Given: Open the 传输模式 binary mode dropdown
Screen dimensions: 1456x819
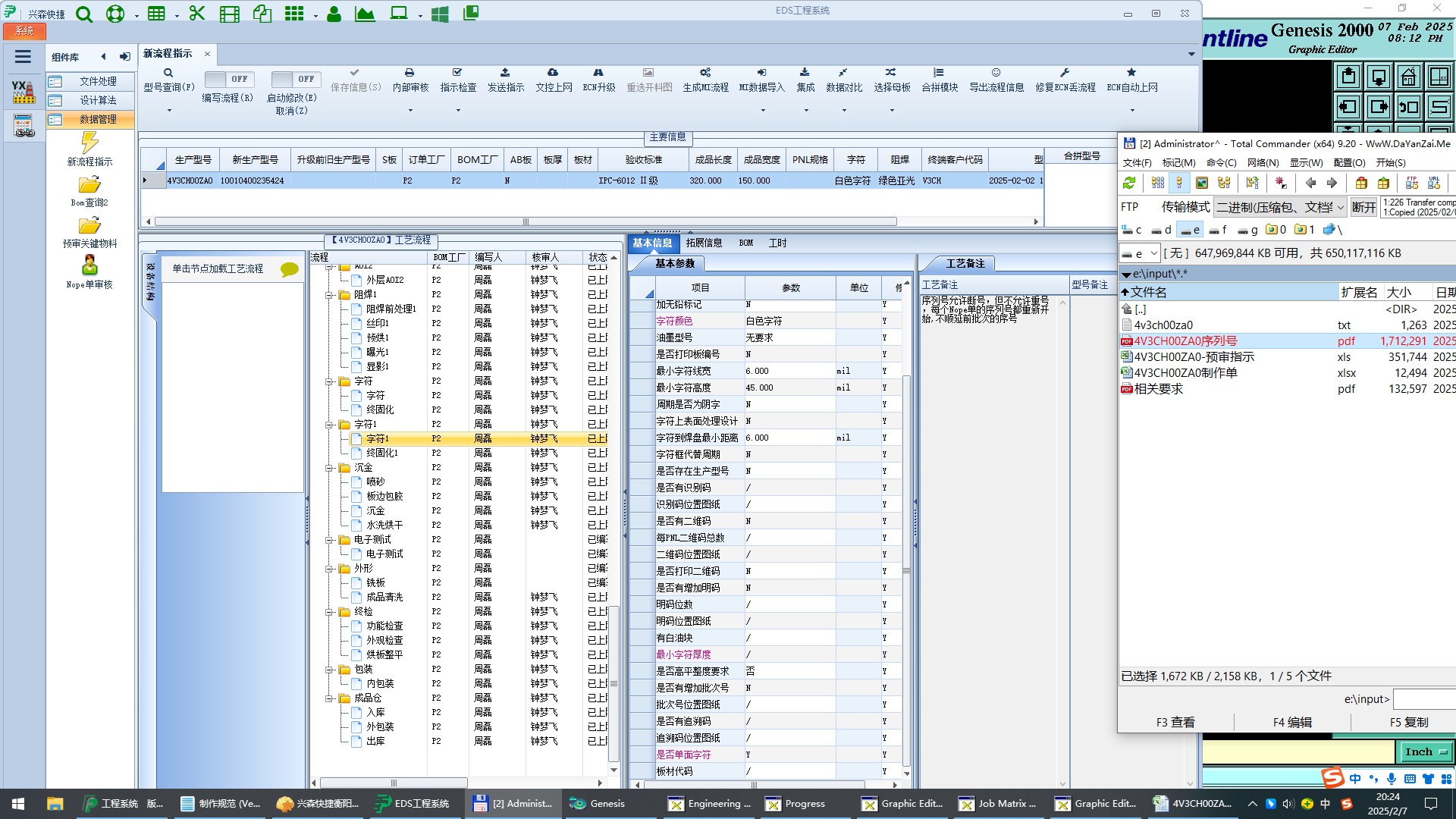Looking at the screenshot, I should tap(1280, 207).
